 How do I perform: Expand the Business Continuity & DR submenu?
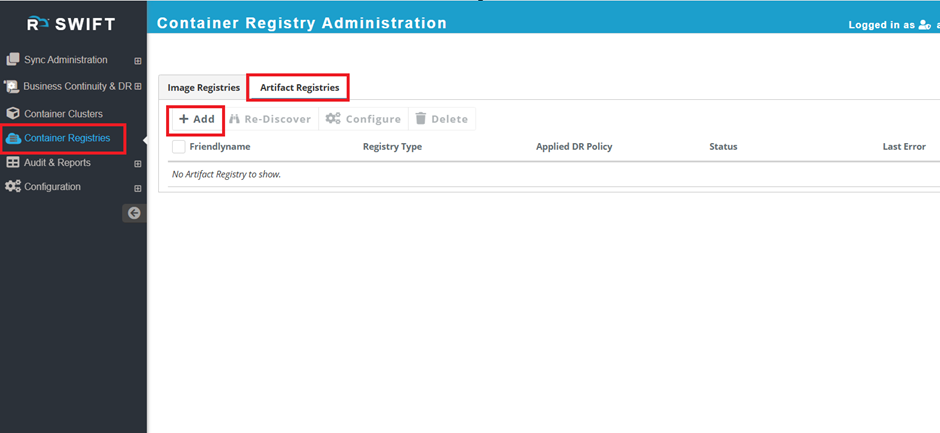pyautogui.click(x=138, y=86)
